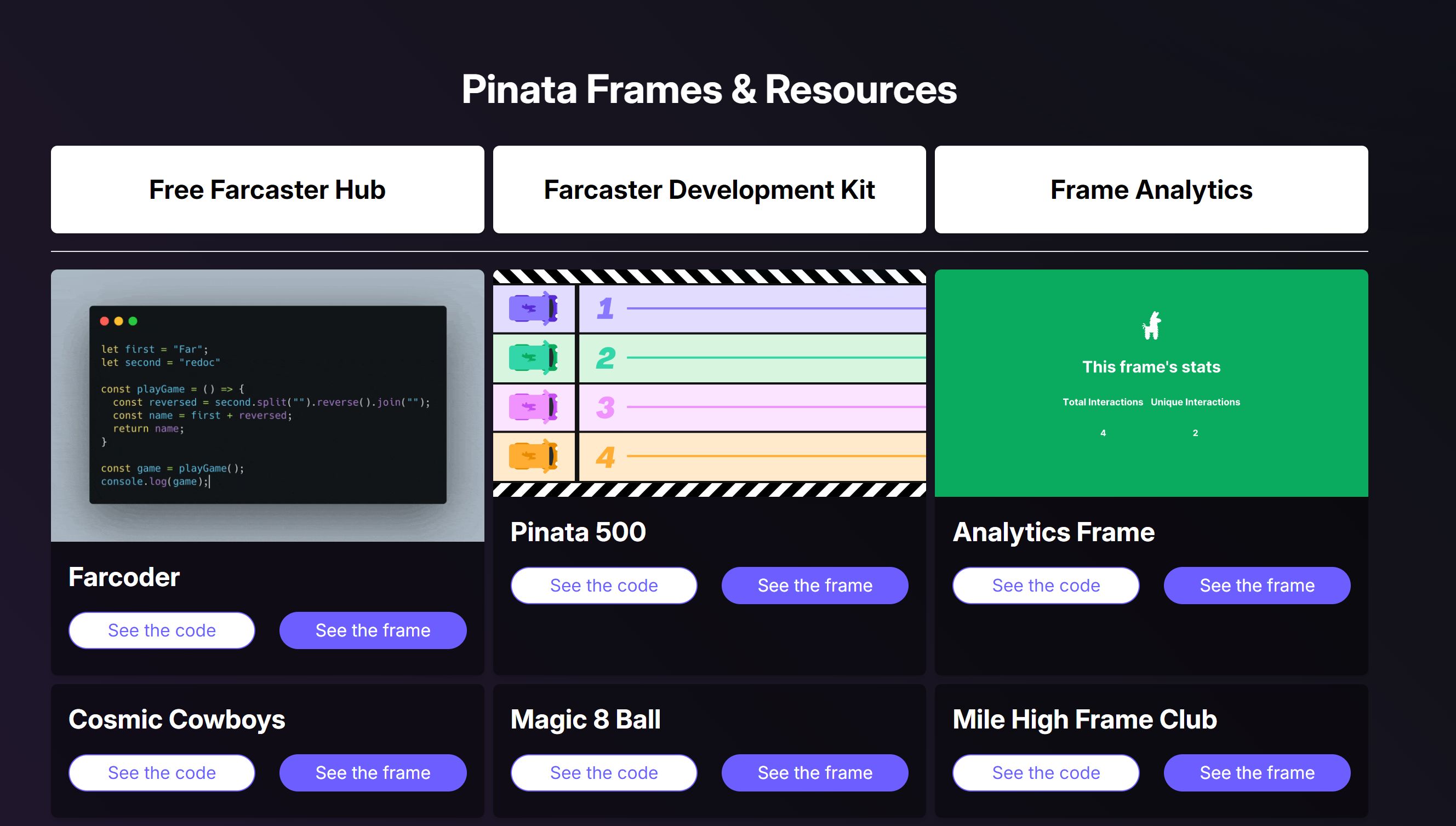This screenshot has width=1456, height=826.
Task: Click the Pinata Frames & Resources heading
Action: [709, 90]
